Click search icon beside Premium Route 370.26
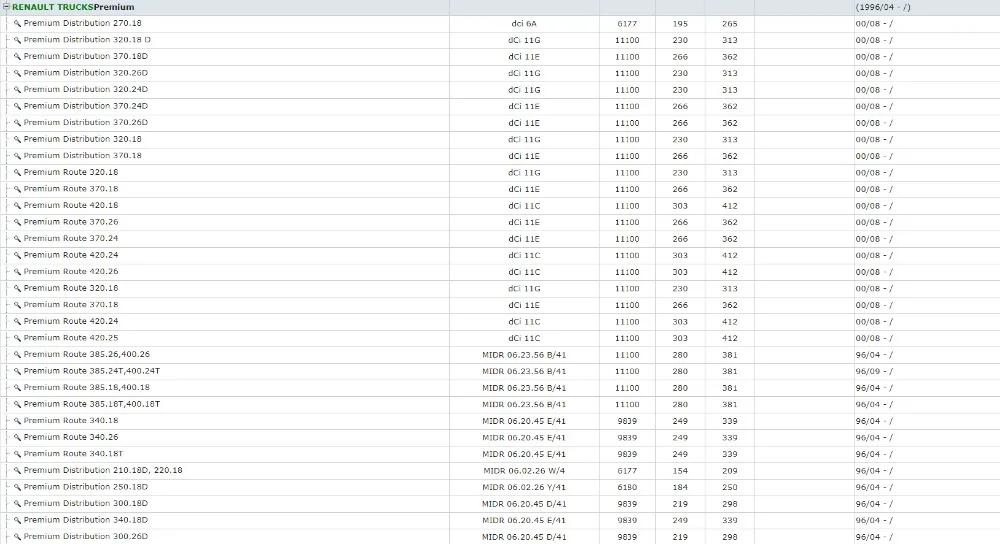 click(x=17, y=223)
